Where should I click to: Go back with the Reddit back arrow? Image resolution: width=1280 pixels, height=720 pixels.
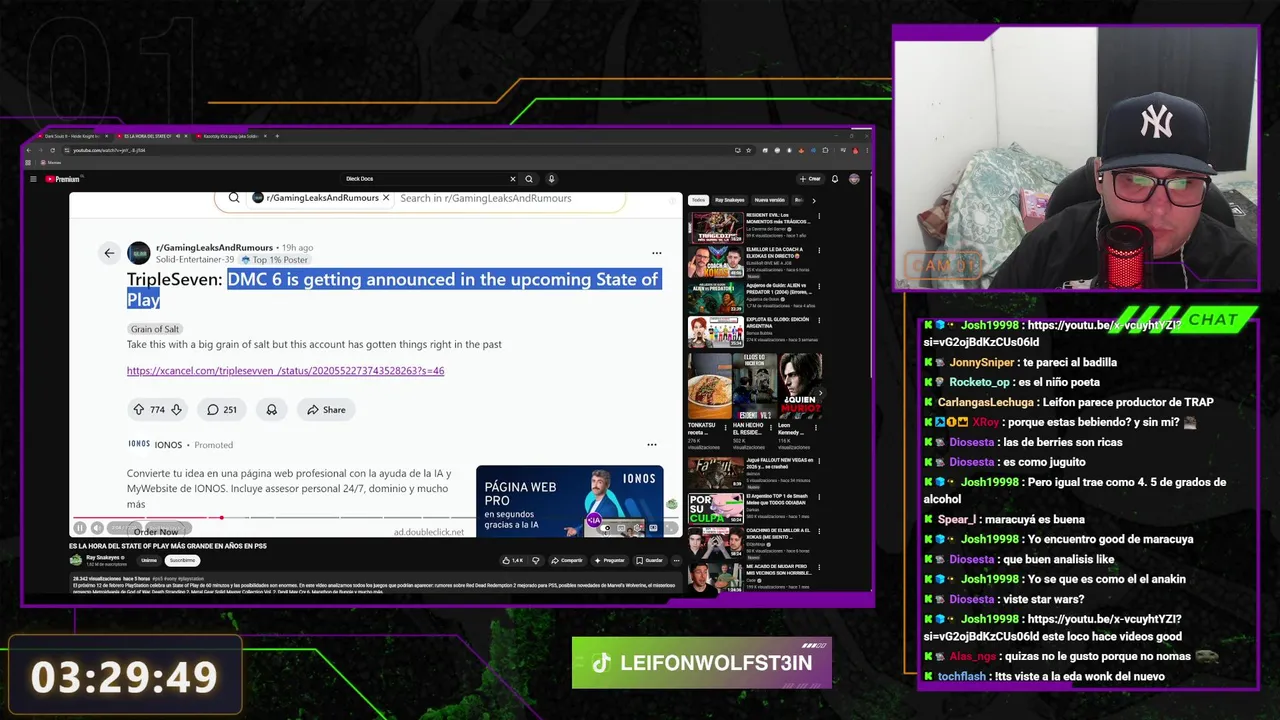click(x=109, y=253)
